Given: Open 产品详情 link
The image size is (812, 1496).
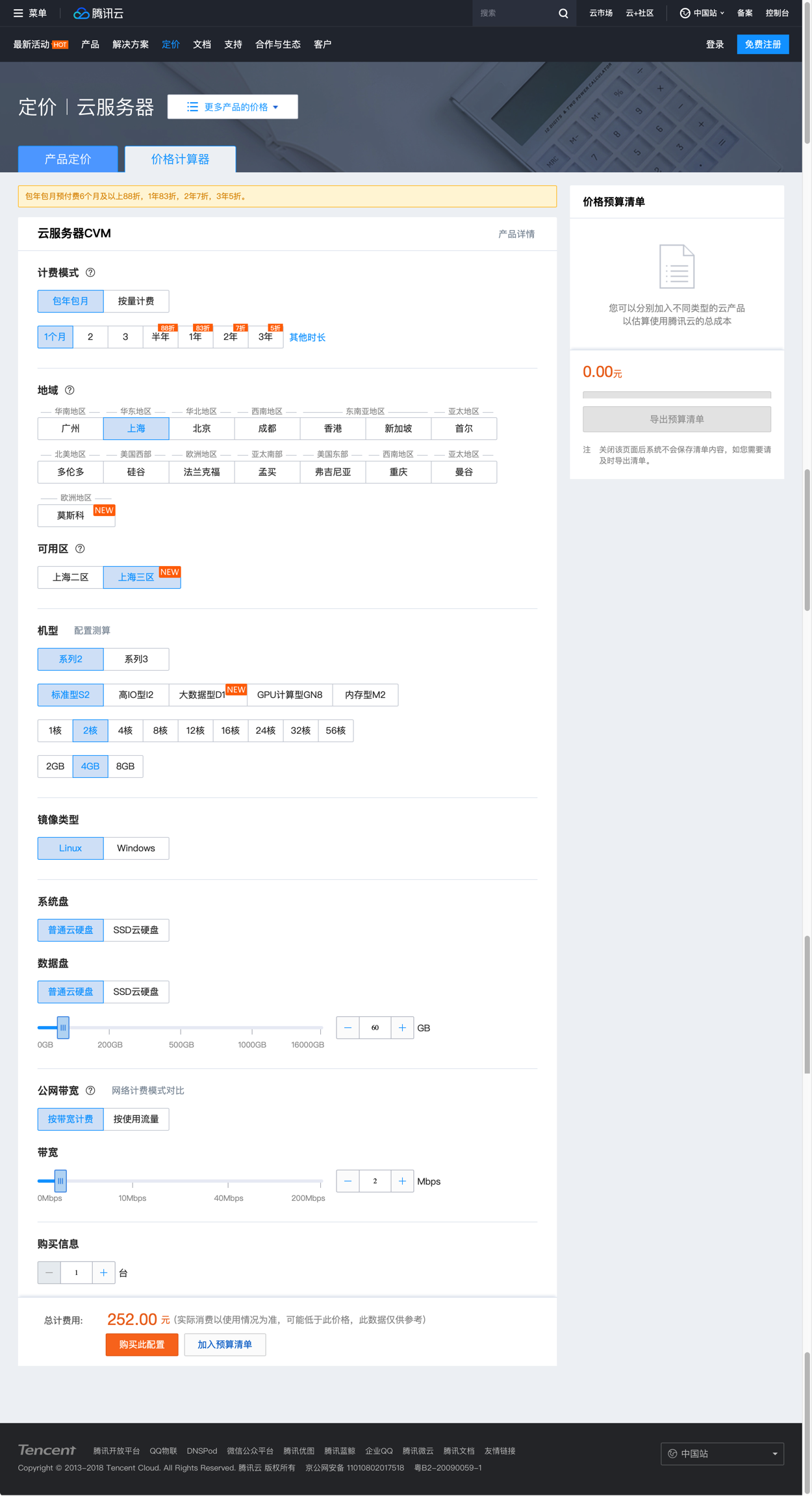Looking at the screenshot, I should (x=516, y=234).
